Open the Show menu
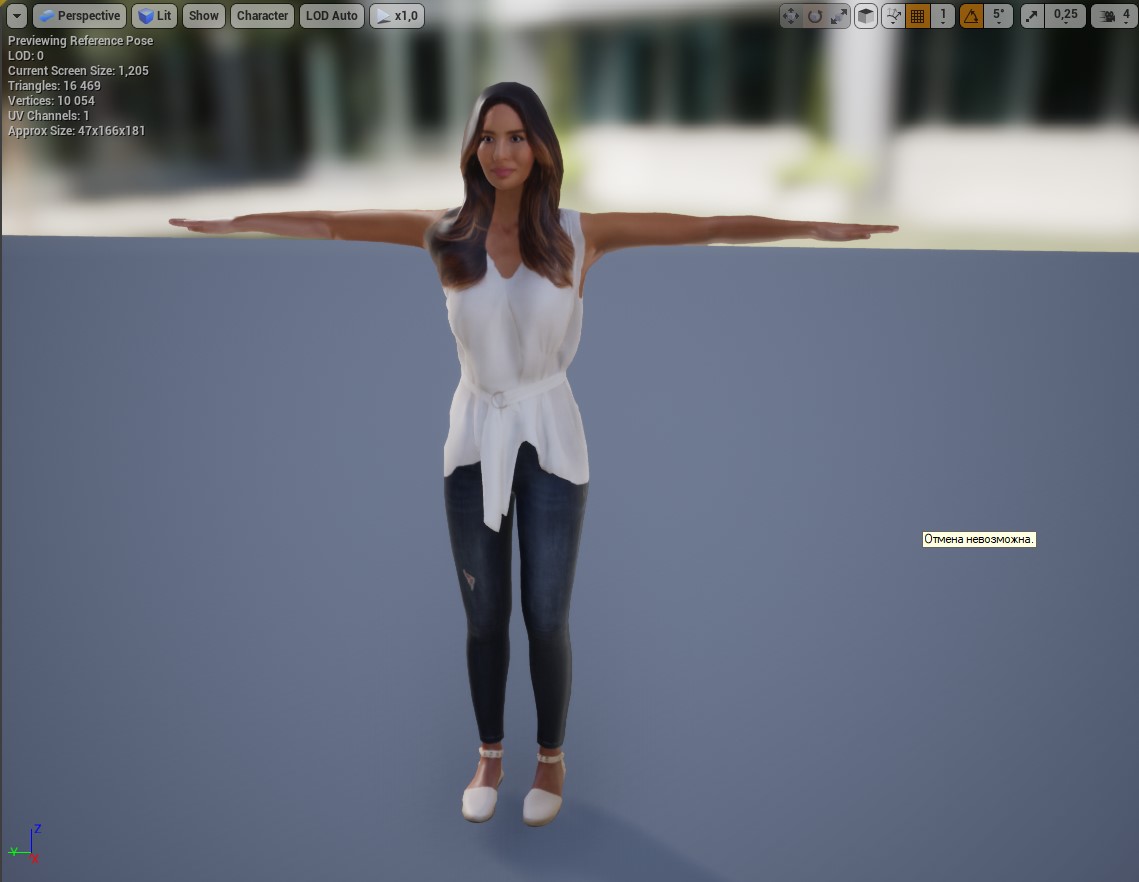The height and width of the screenshot is (882, 1139). pos(203,15)
